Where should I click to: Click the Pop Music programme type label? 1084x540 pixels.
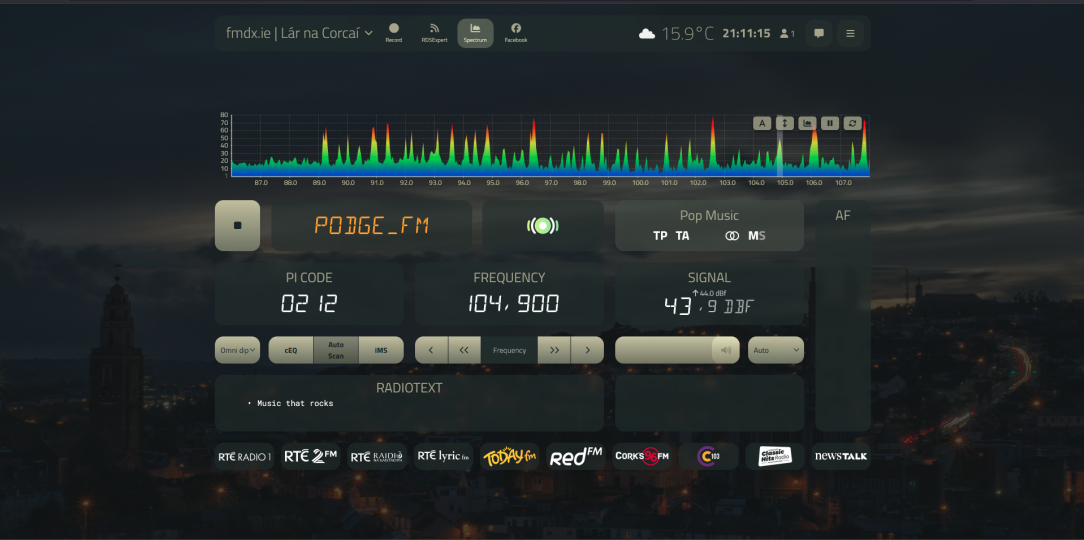coord(709,216)
